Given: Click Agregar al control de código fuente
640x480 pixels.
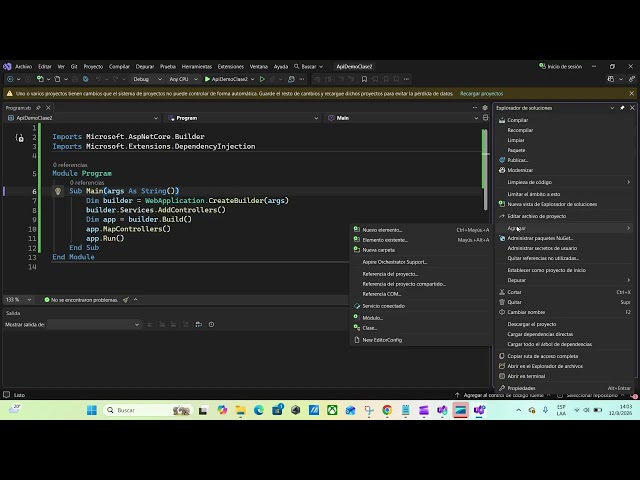Looking at the screenshot, I should coord(503,395).
